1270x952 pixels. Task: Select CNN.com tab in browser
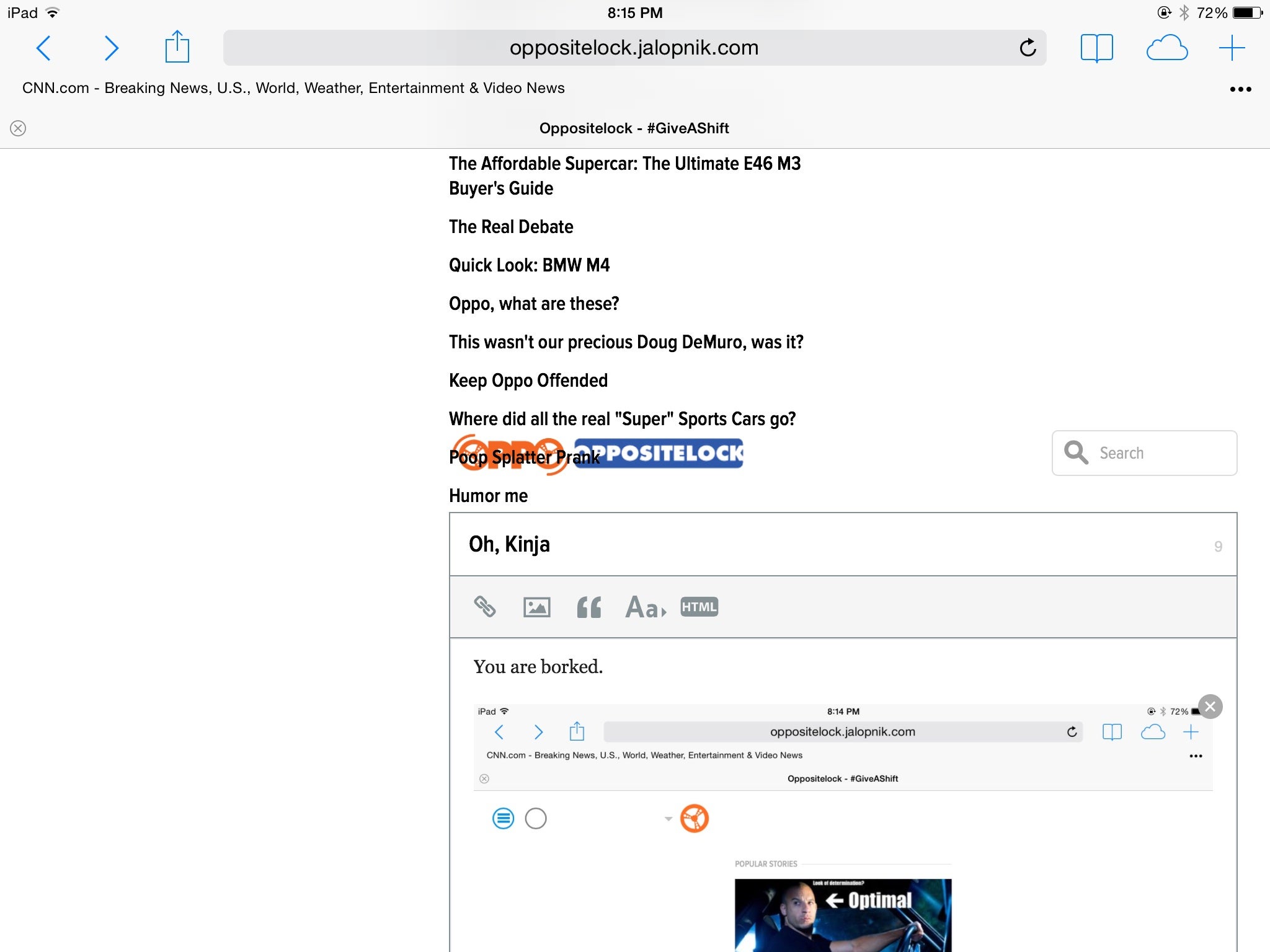click(293, 88)
